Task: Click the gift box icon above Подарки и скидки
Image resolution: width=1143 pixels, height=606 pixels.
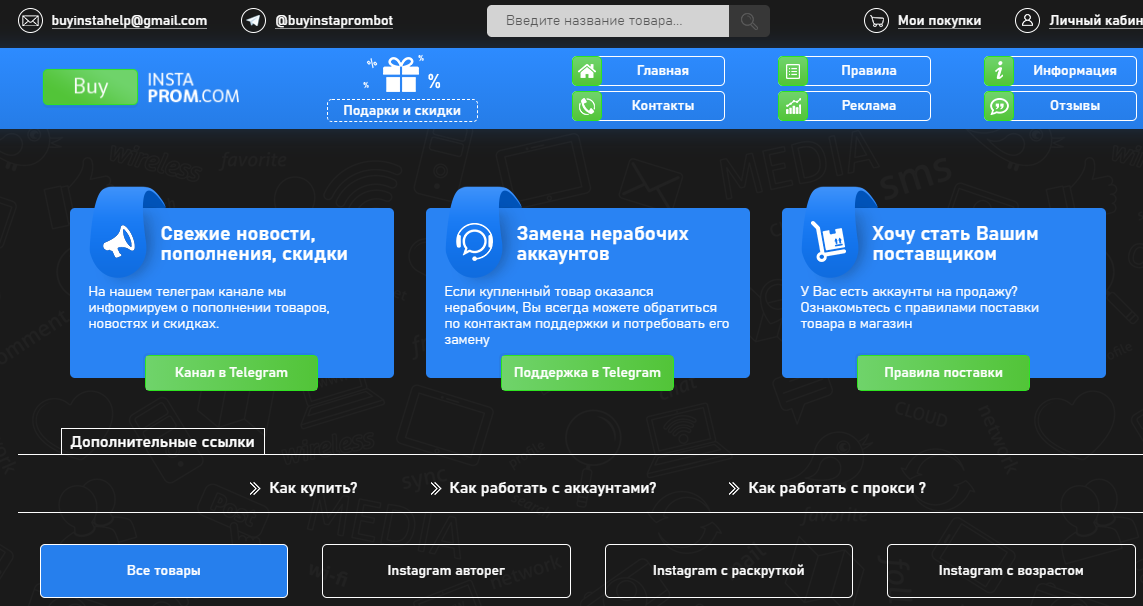Action: (x=401, y=74)
